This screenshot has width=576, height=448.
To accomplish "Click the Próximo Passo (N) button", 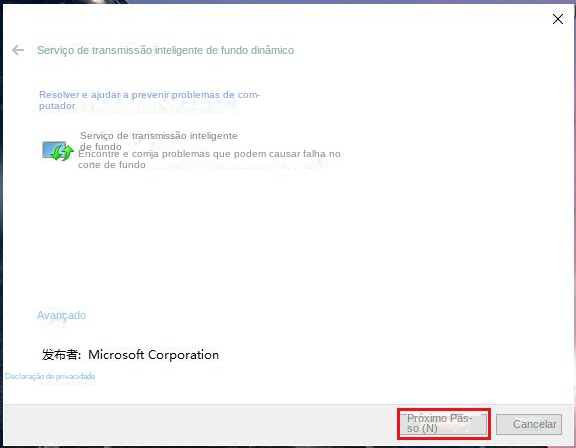I will (444, 423).
